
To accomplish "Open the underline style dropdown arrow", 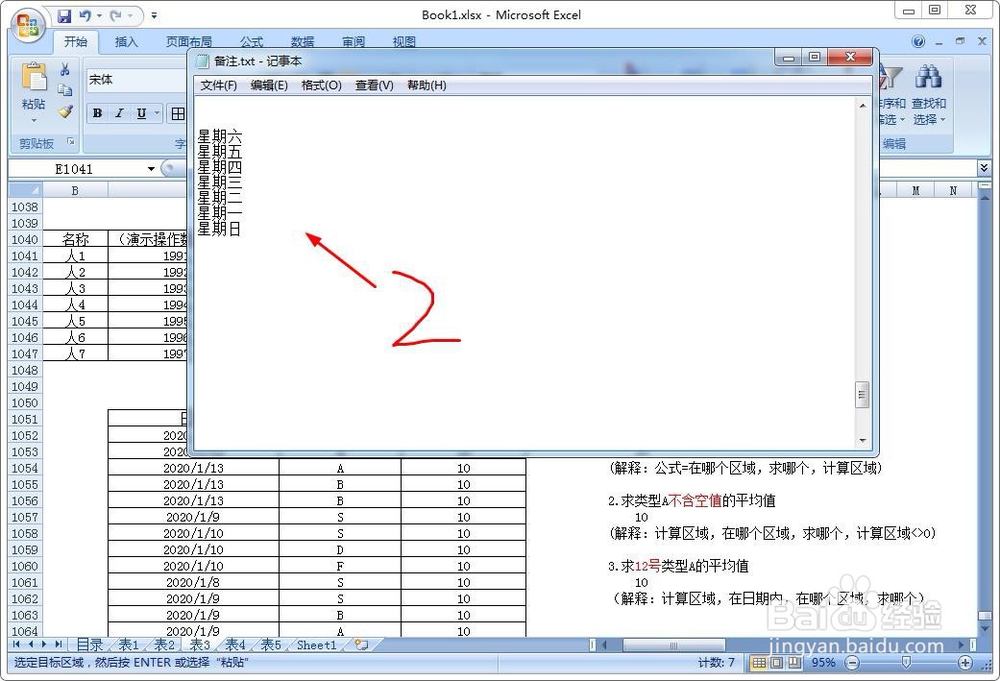I will (x=157, y=114).
